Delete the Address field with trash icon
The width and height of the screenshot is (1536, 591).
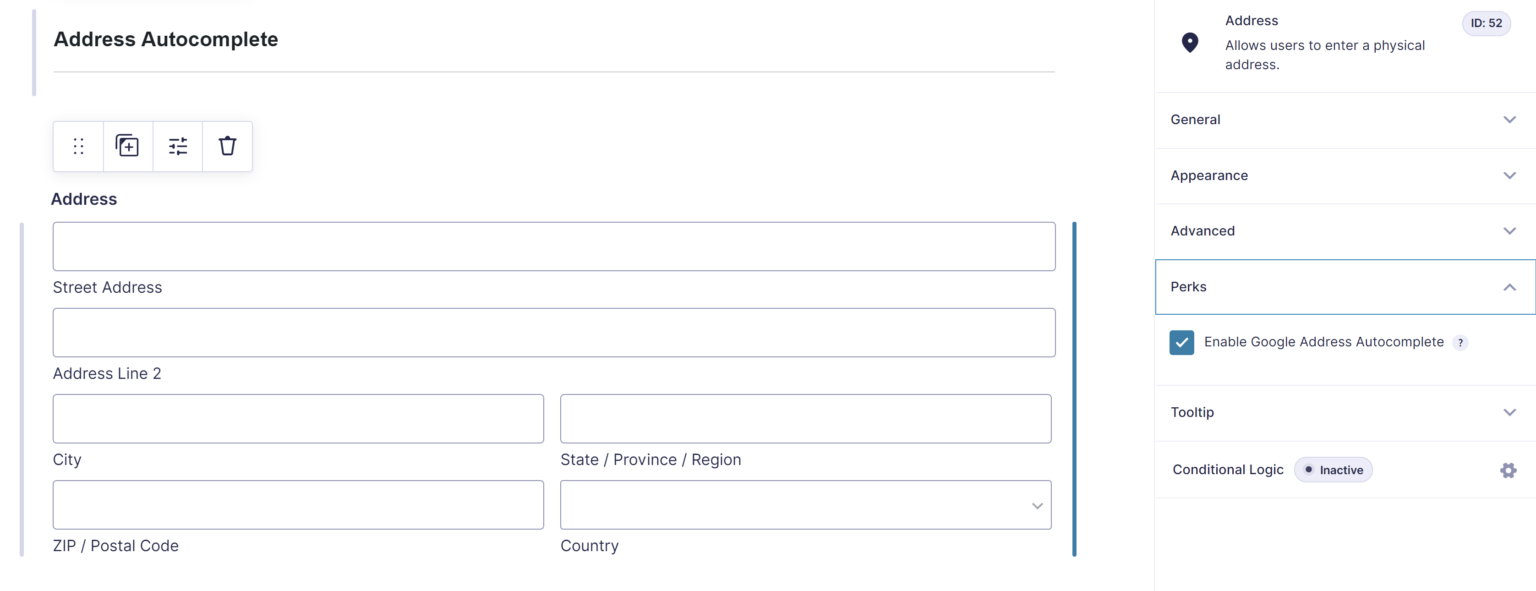click(227, 146)
